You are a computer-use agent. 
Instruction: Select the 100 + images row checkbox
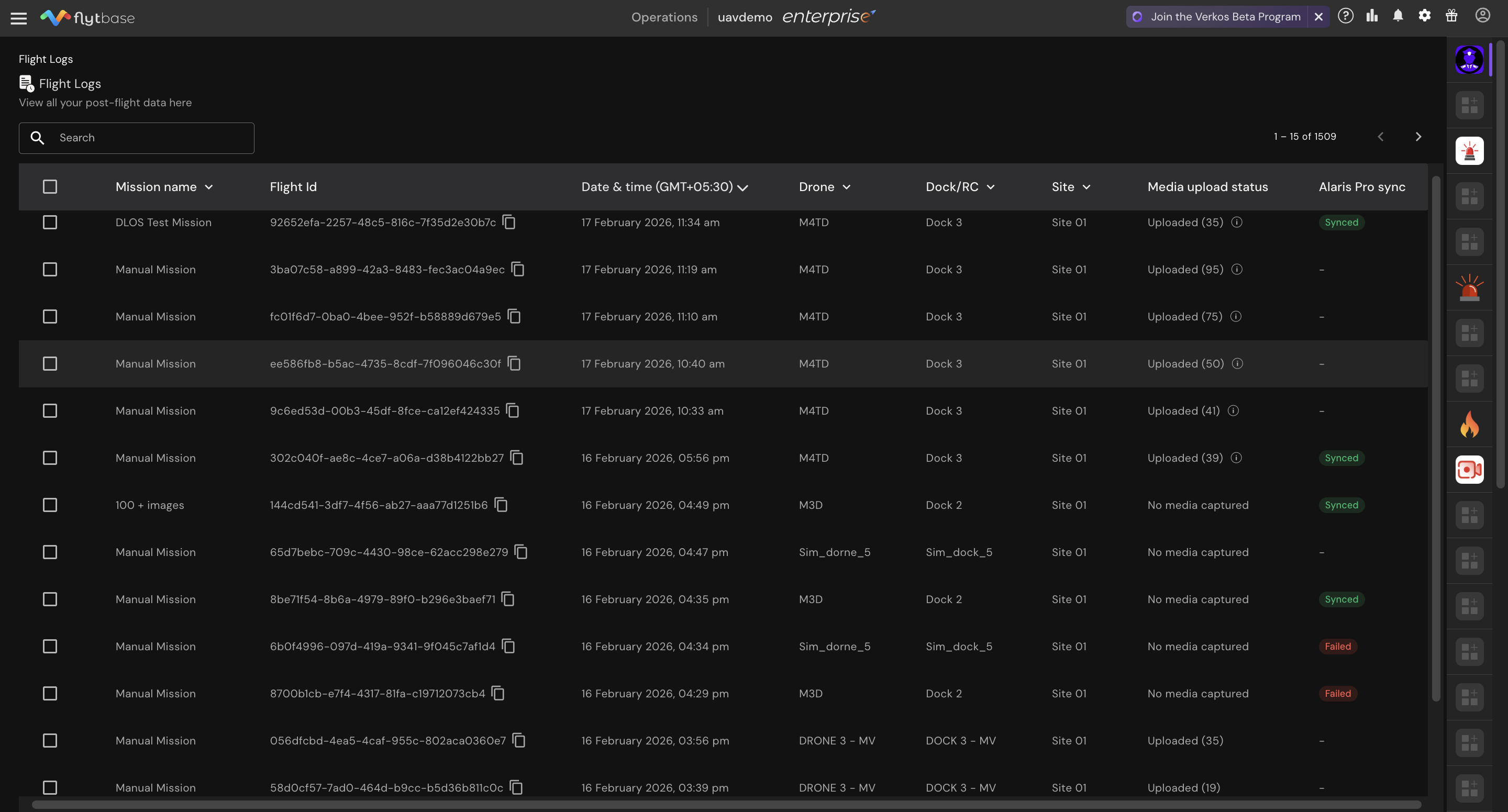coord(50,505)
